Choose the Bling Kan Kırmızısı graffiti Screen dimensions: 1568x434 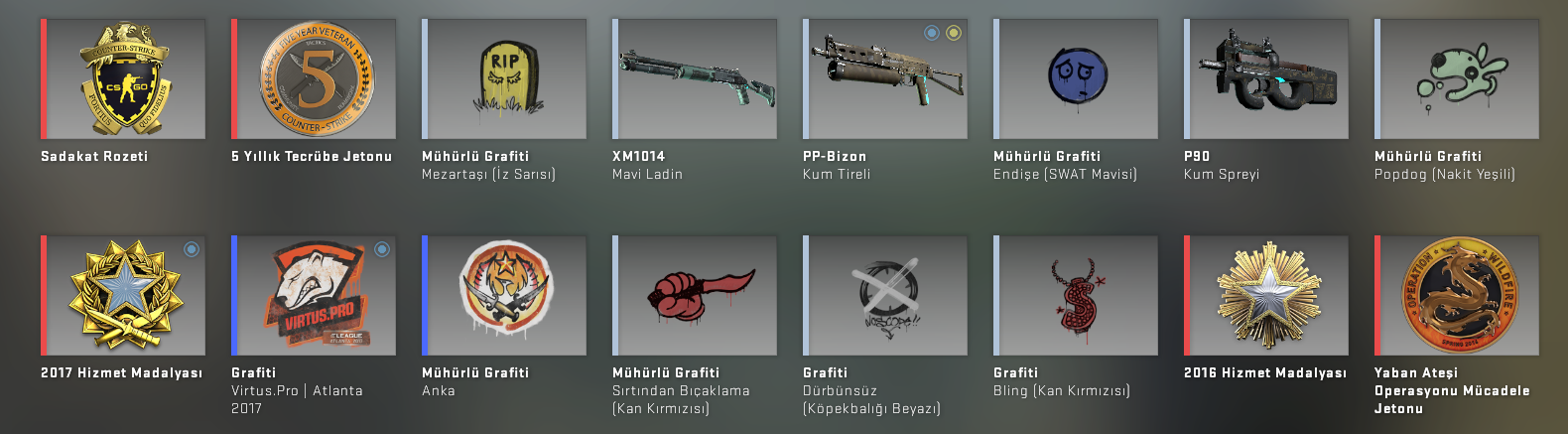[1076, 296]
